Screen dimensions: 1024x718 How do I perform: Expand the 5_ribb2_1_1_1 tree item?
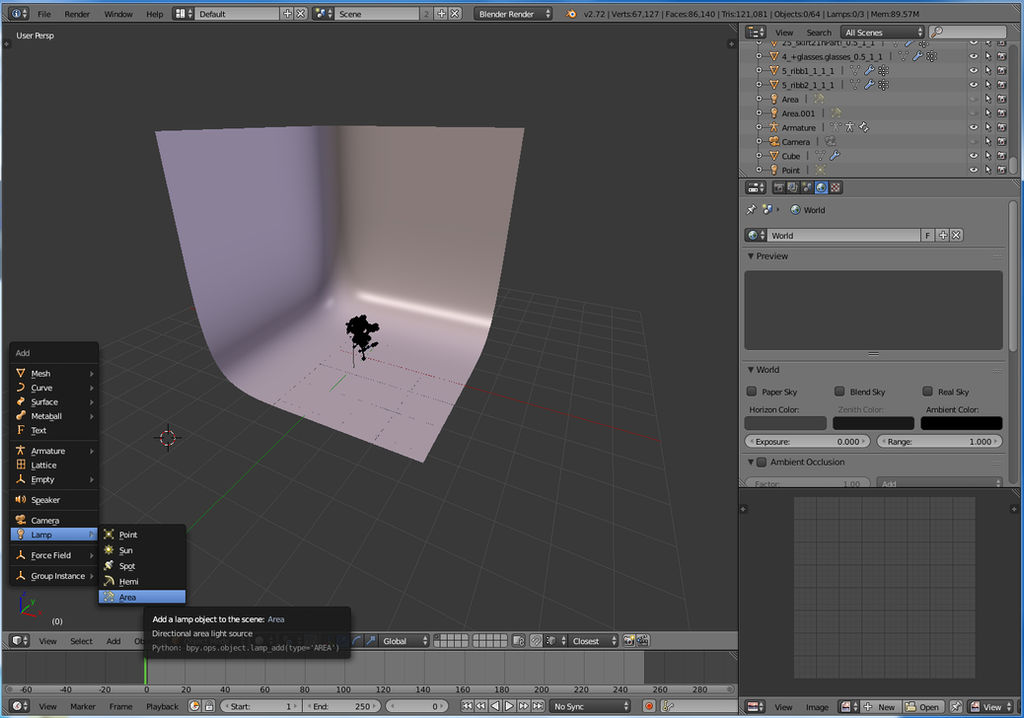coord(759,85)
